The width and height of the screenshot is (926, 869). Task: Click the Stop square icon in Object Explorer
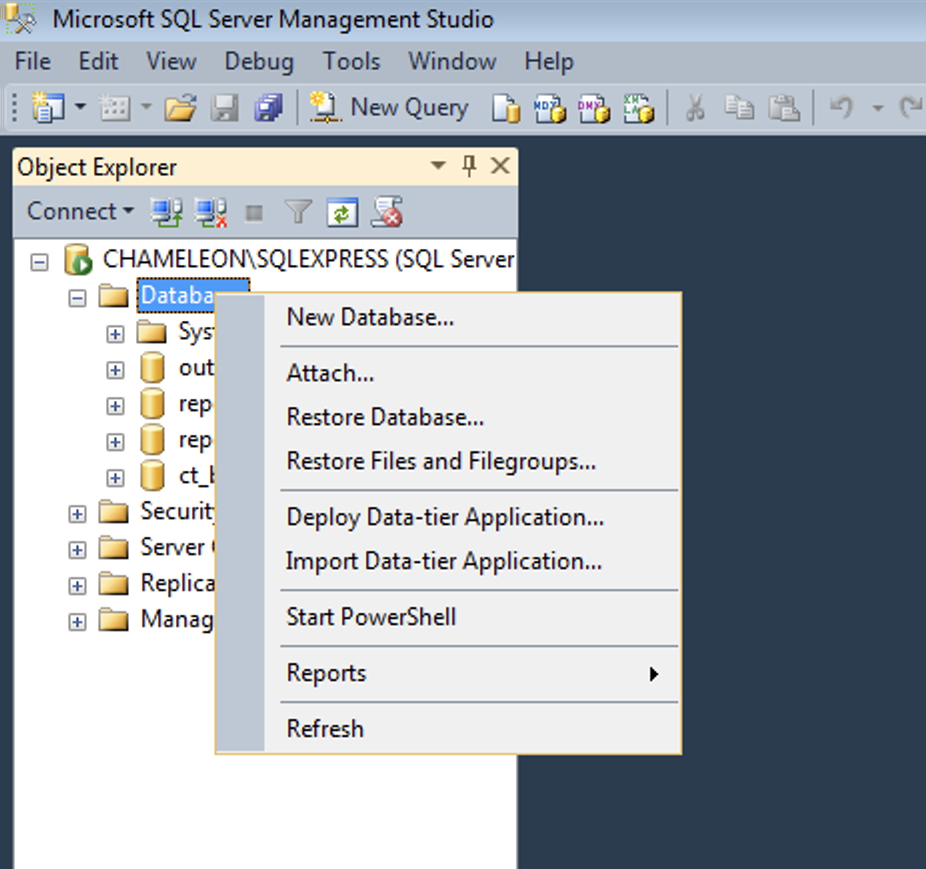(255, 213)
